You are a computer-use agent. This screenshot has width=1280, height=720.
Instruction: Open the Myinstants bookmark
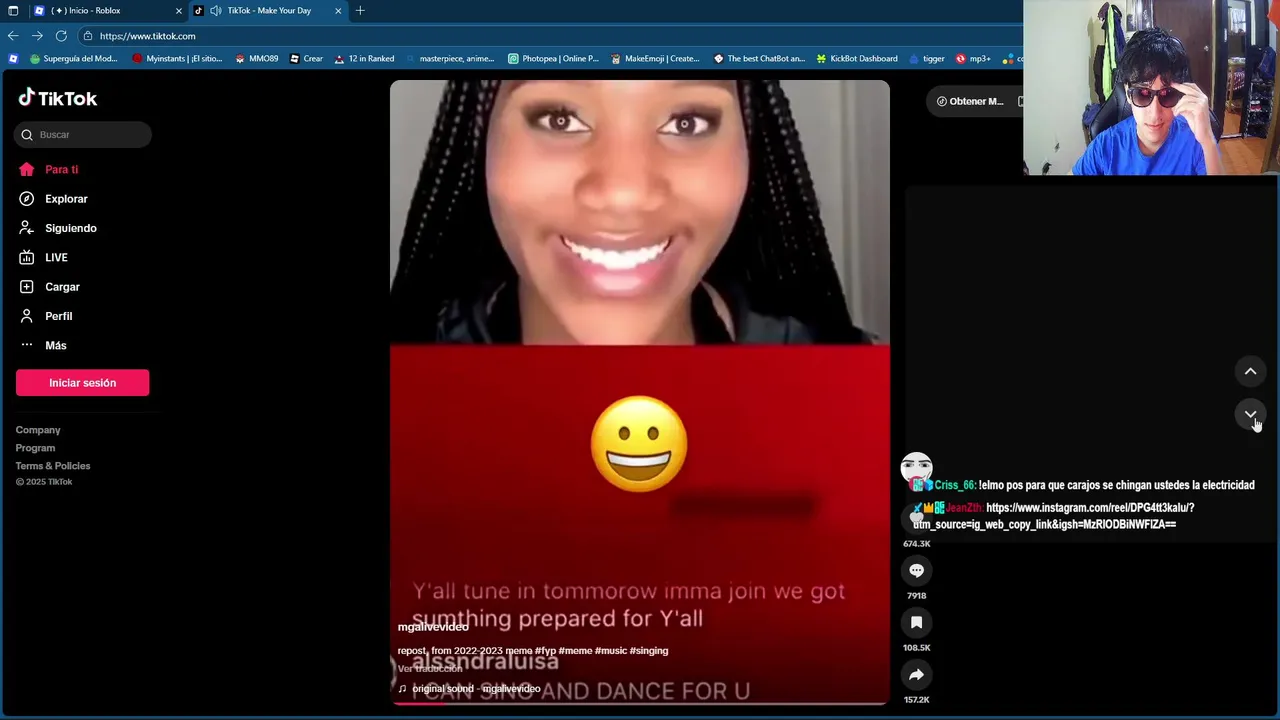coord(177,59)
